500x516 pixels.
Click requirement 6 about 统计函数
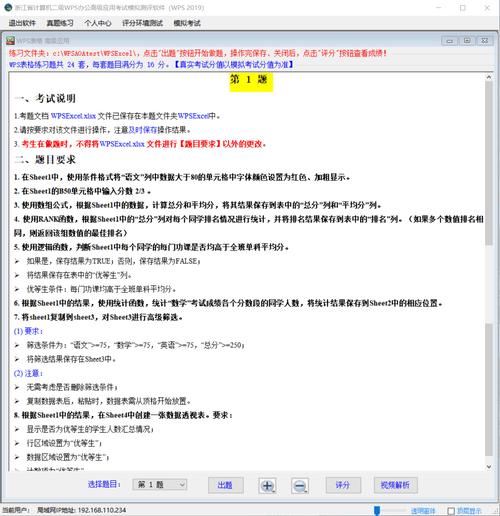click(x=228, y=303)
